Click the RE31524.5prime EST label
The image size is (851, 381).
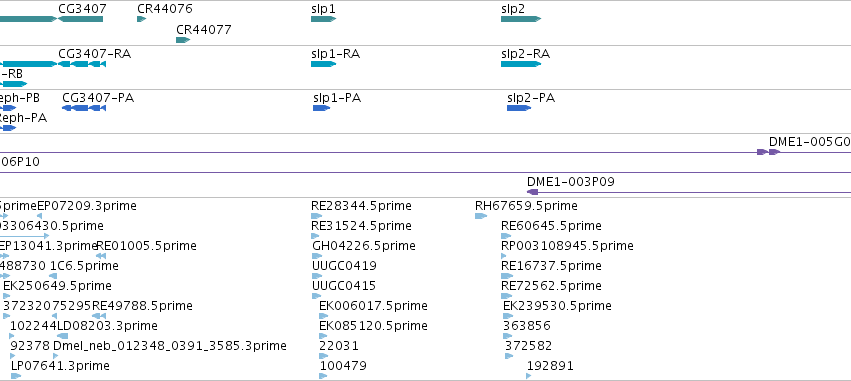(361, 226)
